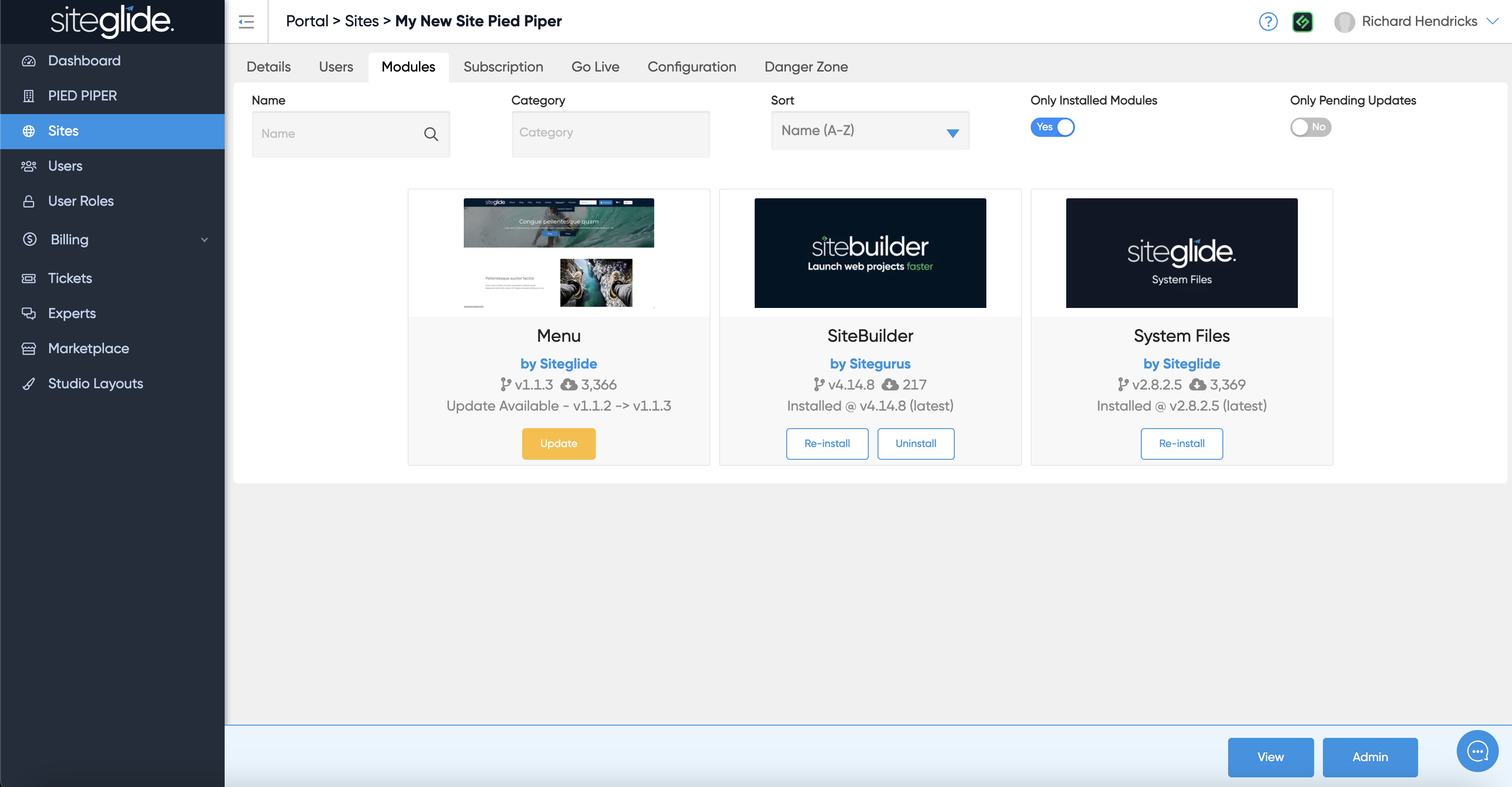This screenshot has height=787, width=1512.
Task: Switch to the Danger Zone tab
Action: (x=805, y=67)
